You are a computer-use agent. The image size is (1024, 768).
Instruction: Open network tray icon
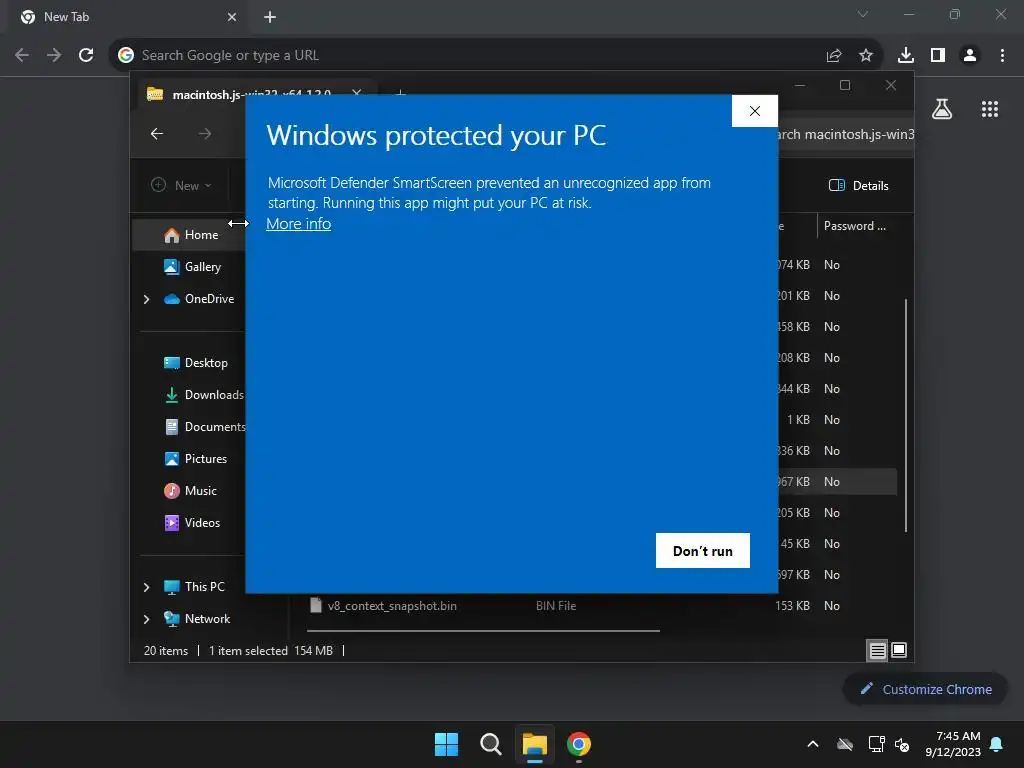(876, 744)
